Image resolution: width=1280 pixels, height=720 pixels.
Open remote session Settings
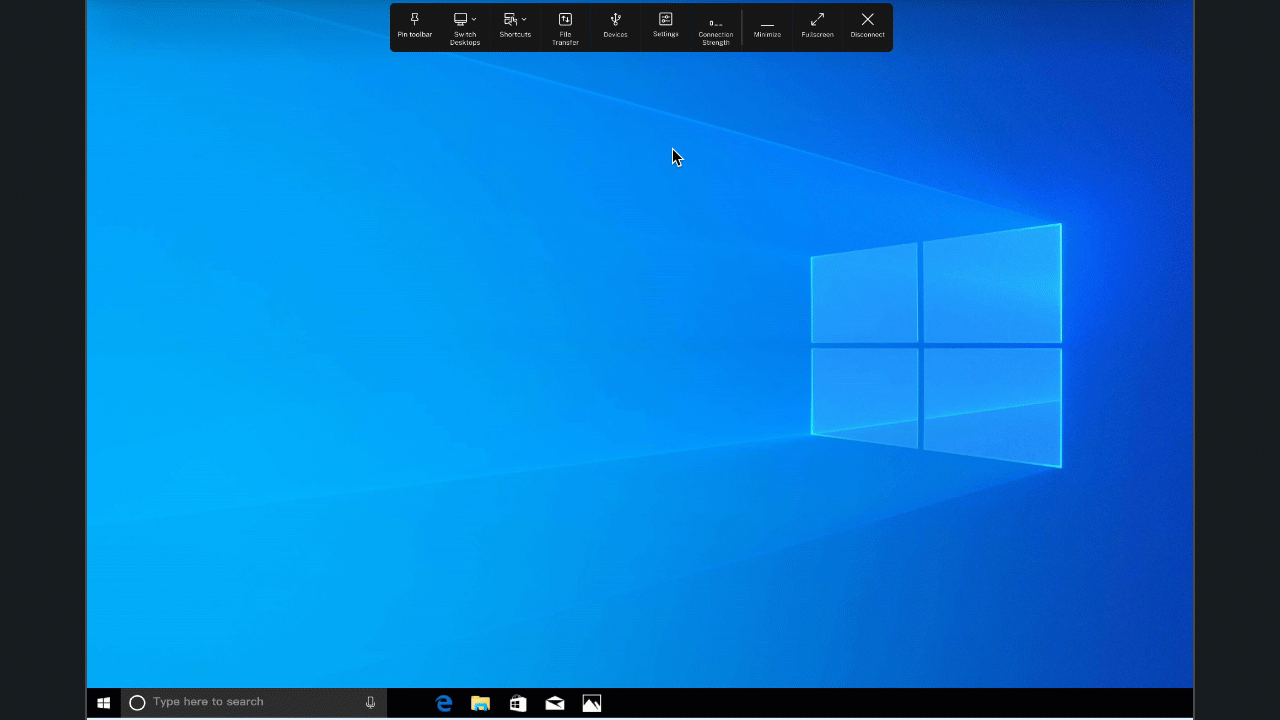pos(665,26)
